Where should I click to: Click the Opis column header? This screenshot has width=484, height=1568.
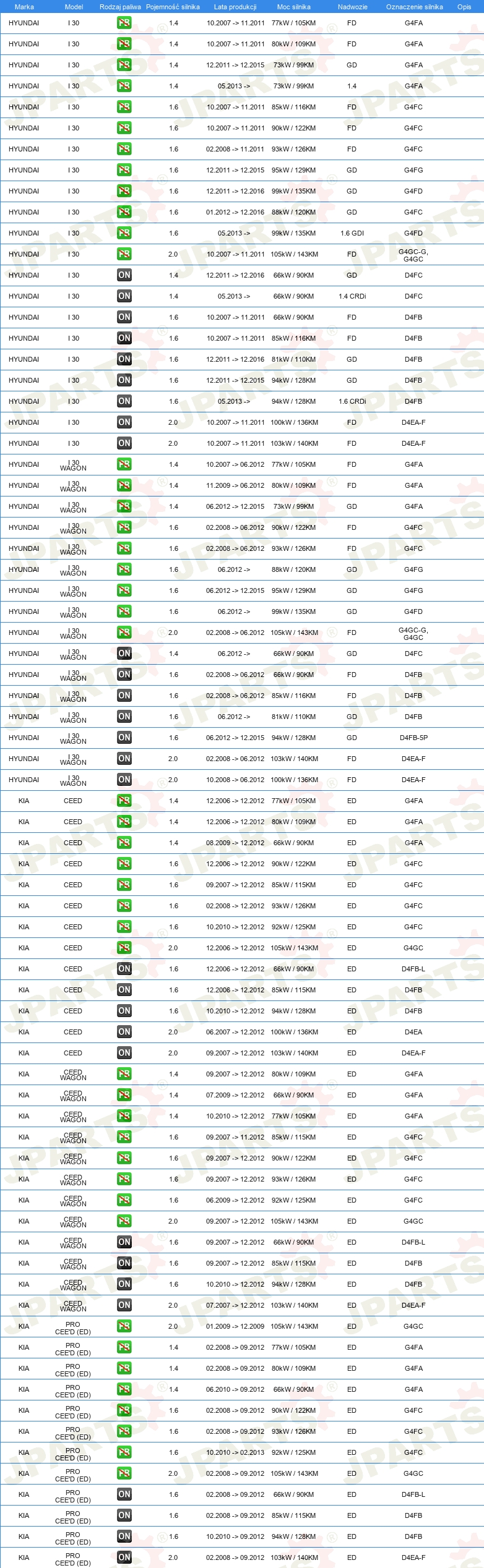pos(464,7)
